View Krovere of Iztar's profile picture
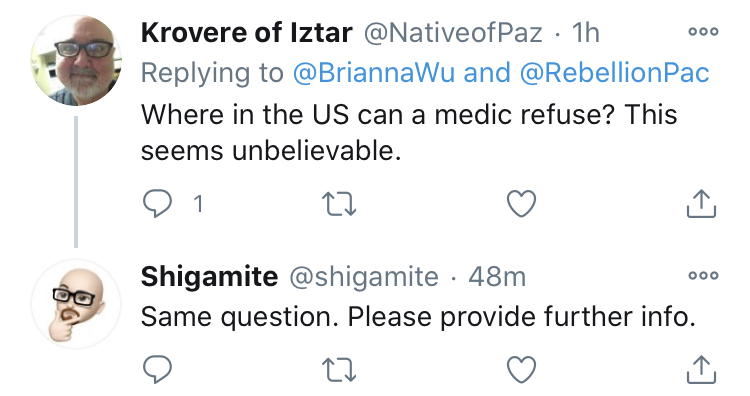 76,61
